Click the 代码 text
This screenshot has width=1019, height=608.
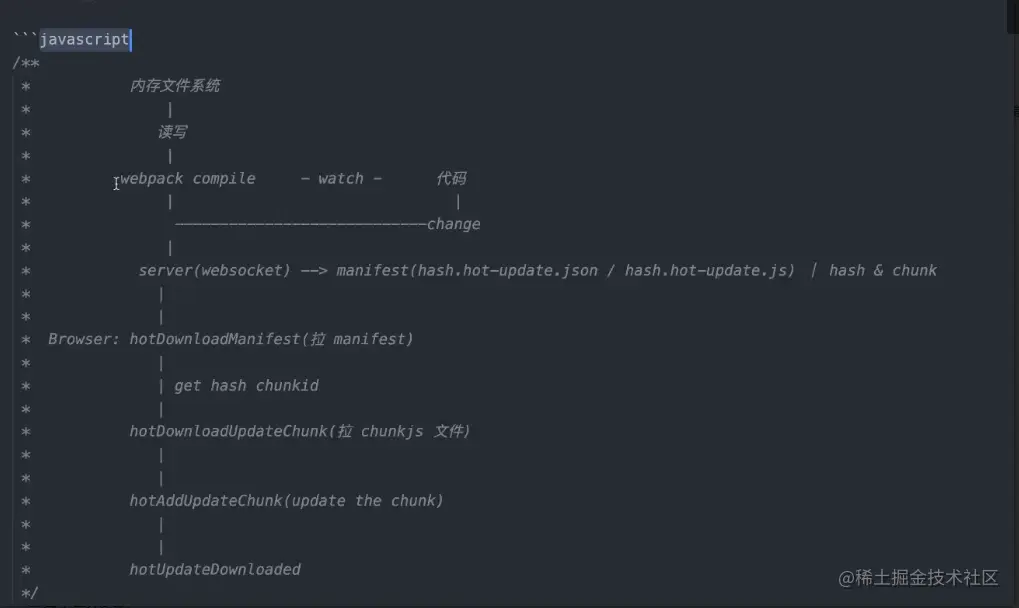click(451, 179)
